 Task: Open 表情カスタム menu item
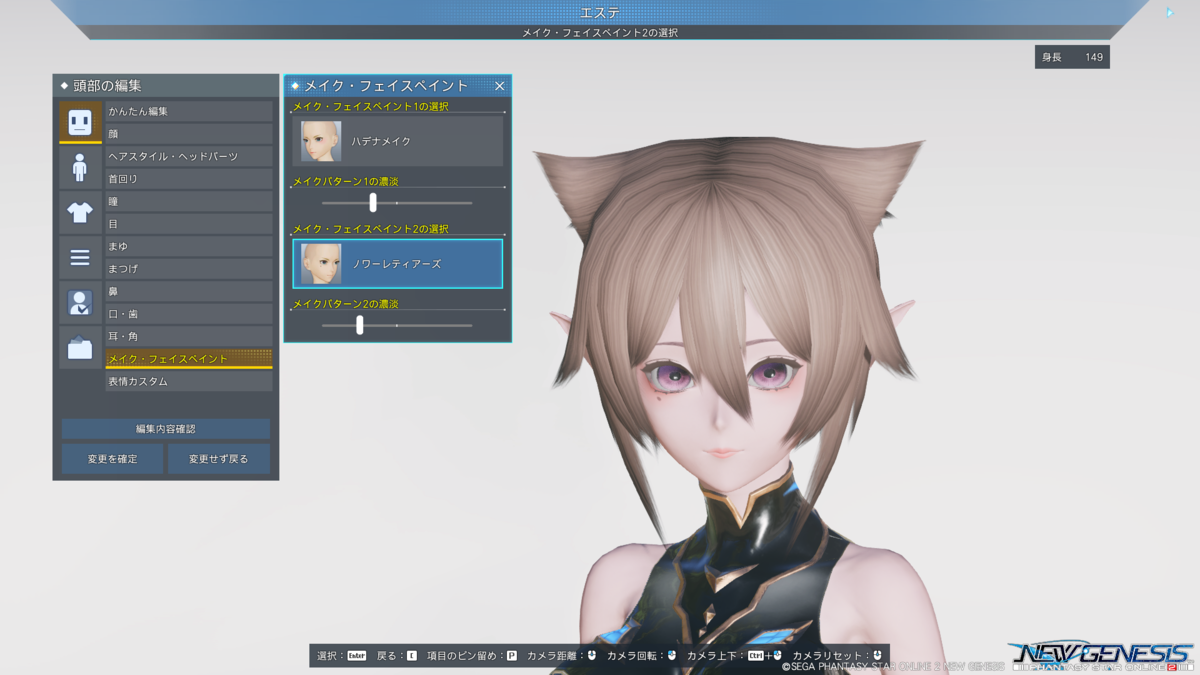point(189,382)
